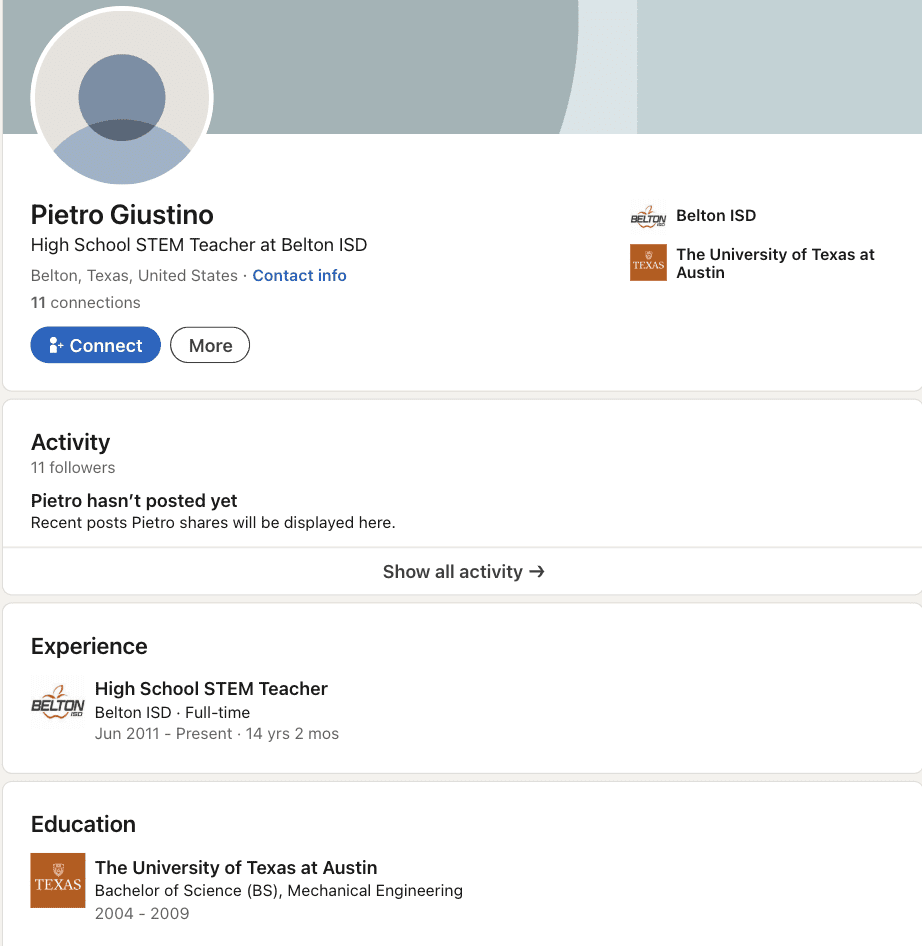This screenshot has height=946, width=922.
Task: Click the Belton ISD logo in top card
Action: [x=648, y=217]
